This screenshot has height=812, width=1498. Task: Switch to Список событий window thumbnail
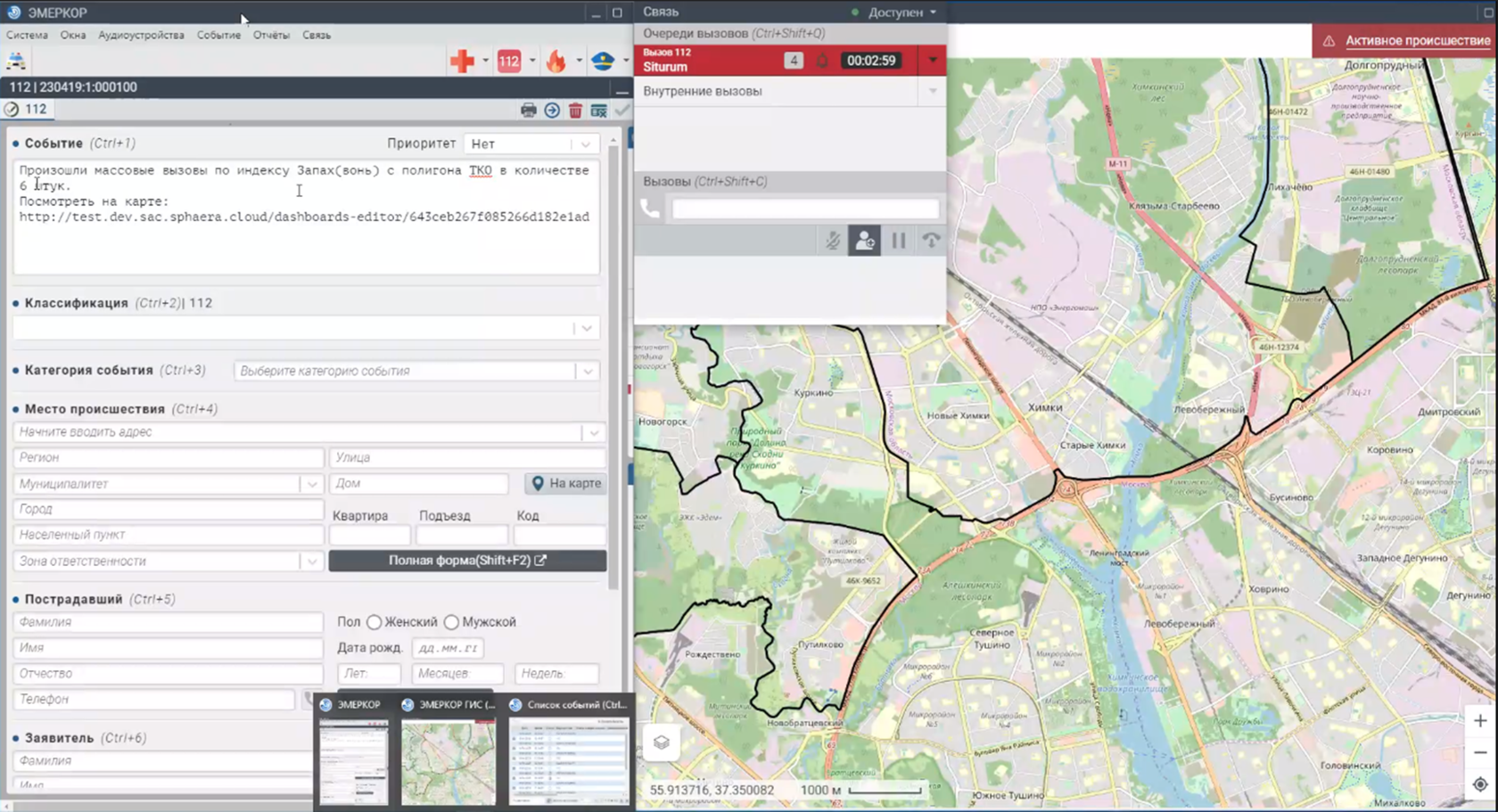[x=568, y=763]
